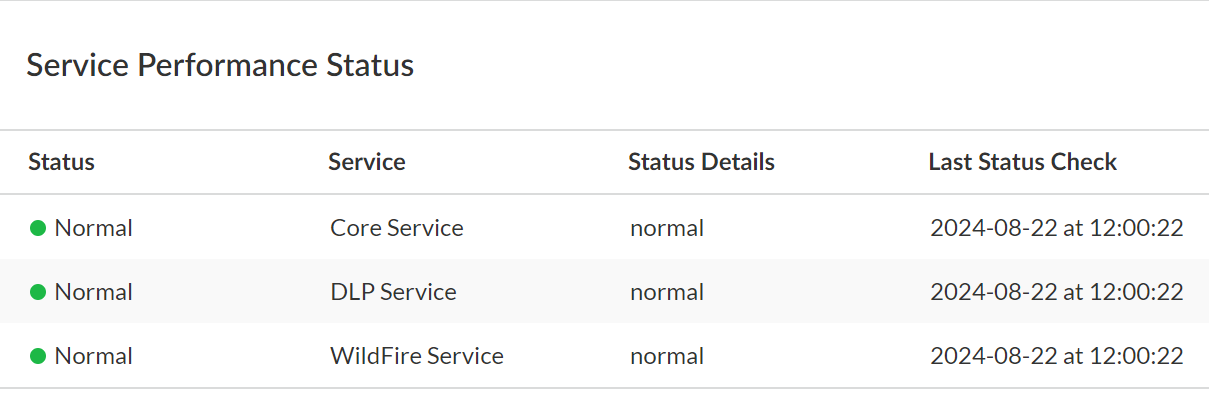The width and height of the screenshot is (1209, 418).
Task: Select the WildFire Service row name
Action: coord(416,356)
